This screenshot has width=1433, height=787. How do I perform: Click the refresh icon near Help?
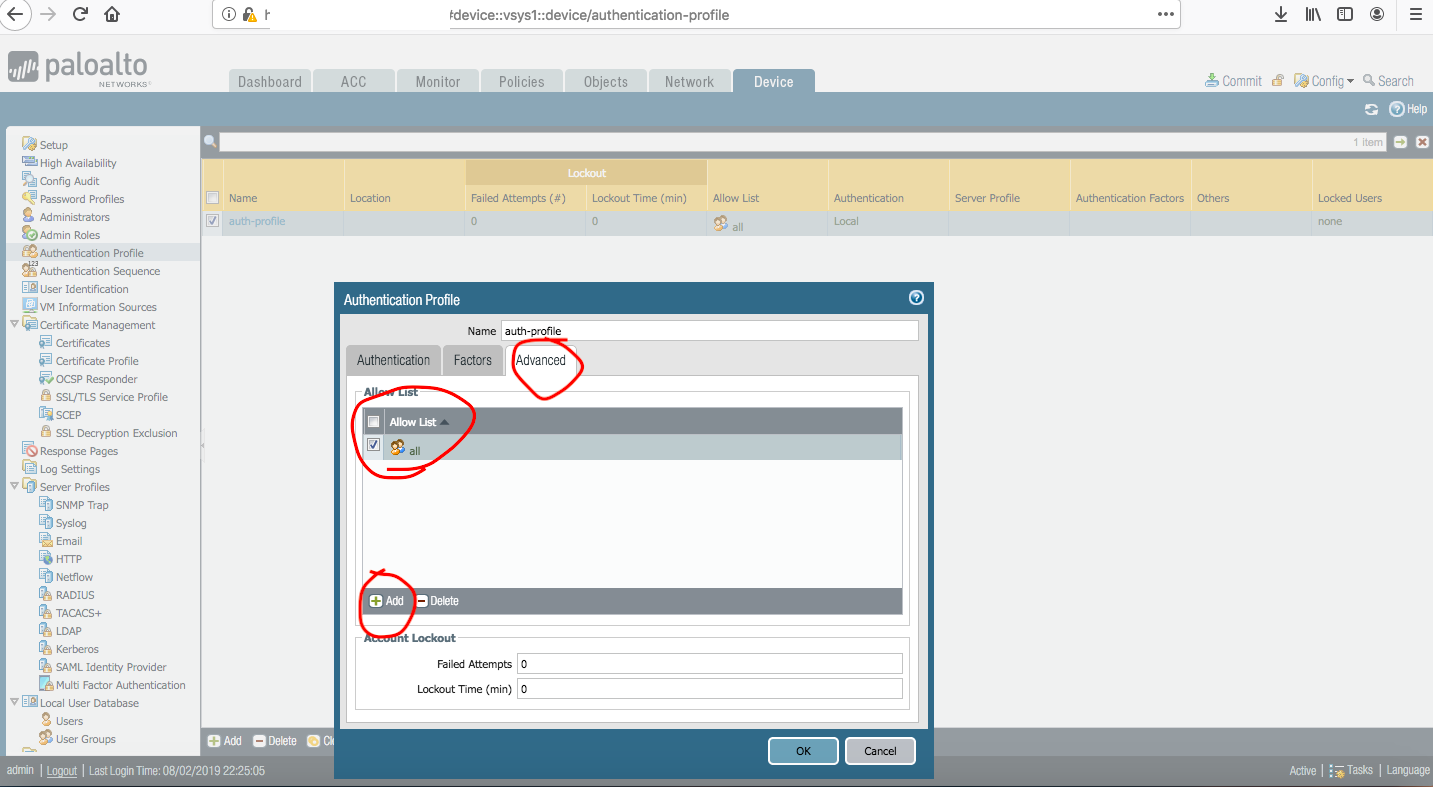[1371, 109]
